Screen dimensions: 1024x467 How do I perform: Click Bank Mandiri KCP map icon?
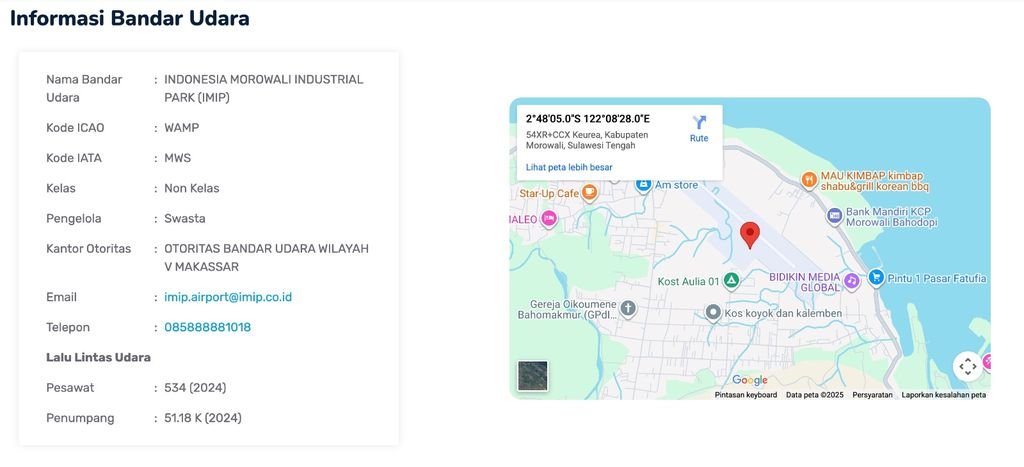[x=834, y=215]
